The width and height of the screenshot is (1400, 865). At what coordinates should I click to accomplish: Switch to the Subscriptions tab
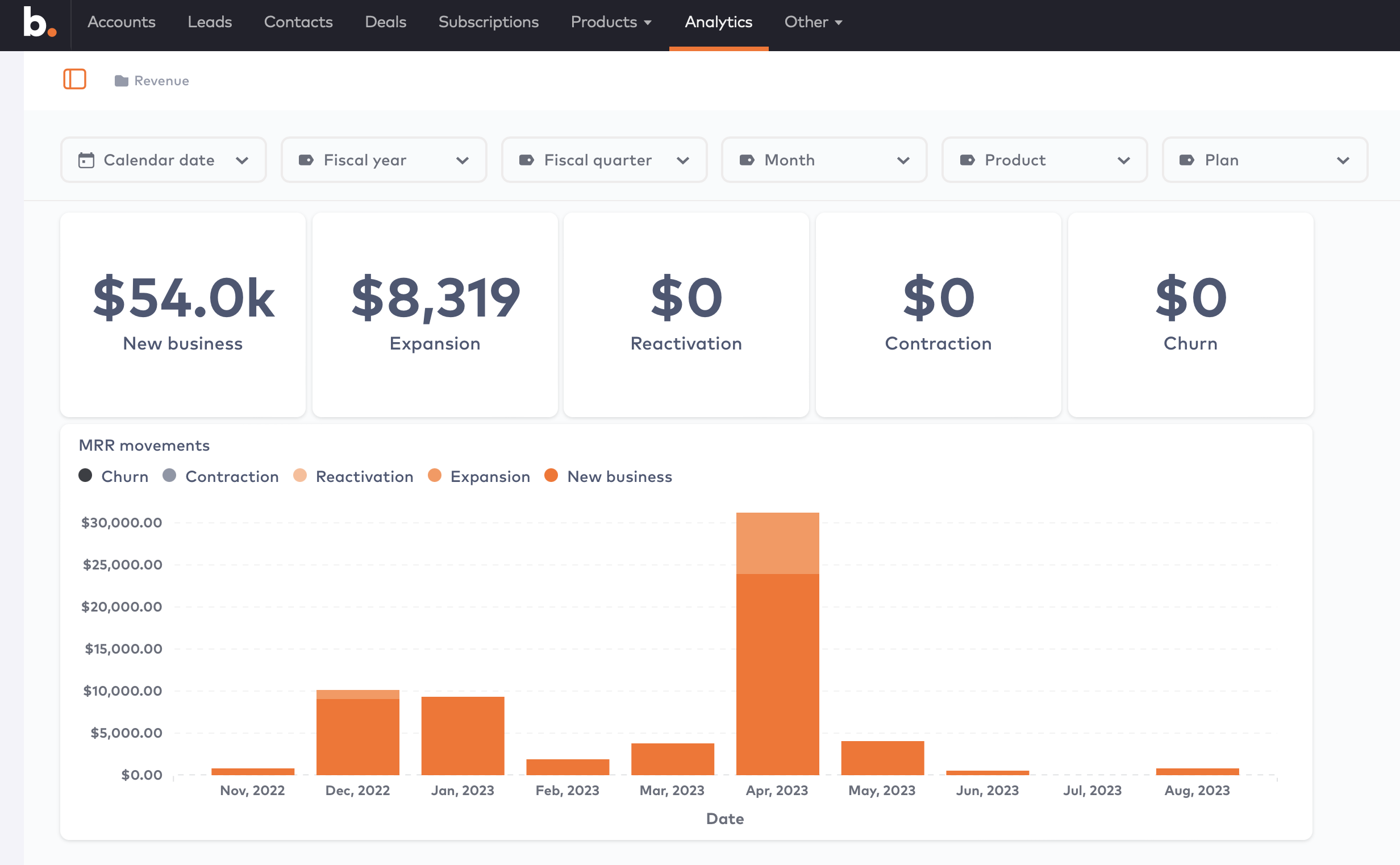coord(489,22)
